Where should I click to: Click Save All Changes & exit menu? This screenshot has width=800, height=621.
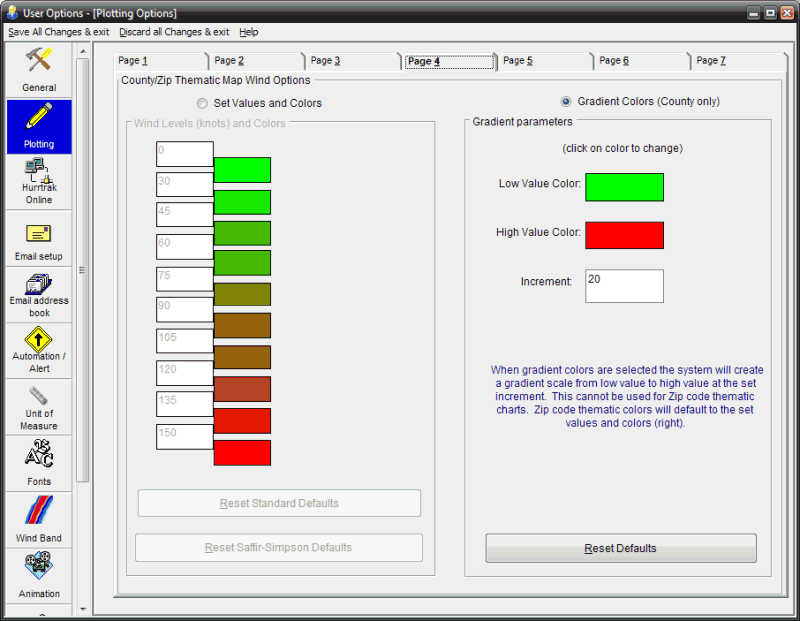pyautogui.click(x=58, y=32)
